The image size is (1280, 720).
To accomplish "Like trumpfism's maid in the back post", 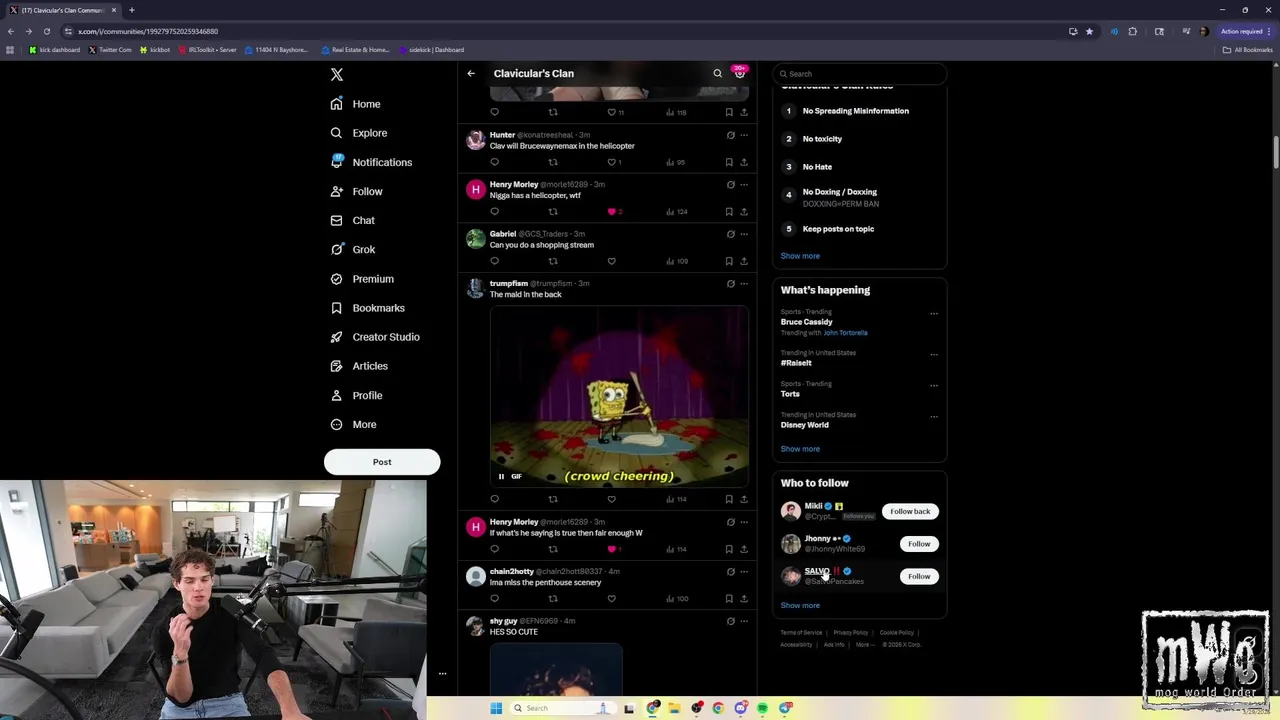I will [x=611, y=499].
